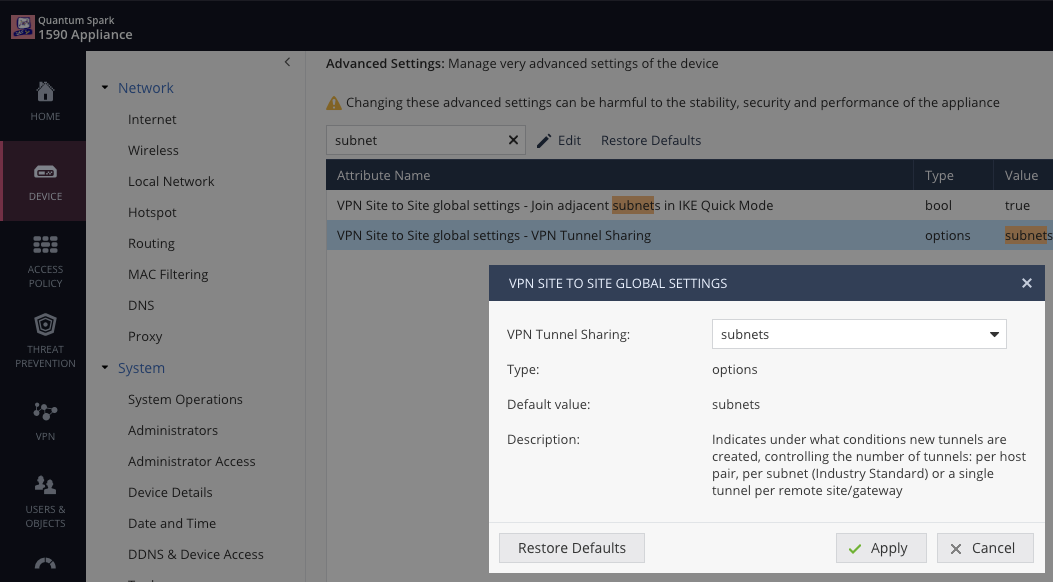Screen dimensions: 1053x582
Task: Open the VPN Tunnel Sharing dropdown
Action: pyautogui.click(x=858, y=334)
